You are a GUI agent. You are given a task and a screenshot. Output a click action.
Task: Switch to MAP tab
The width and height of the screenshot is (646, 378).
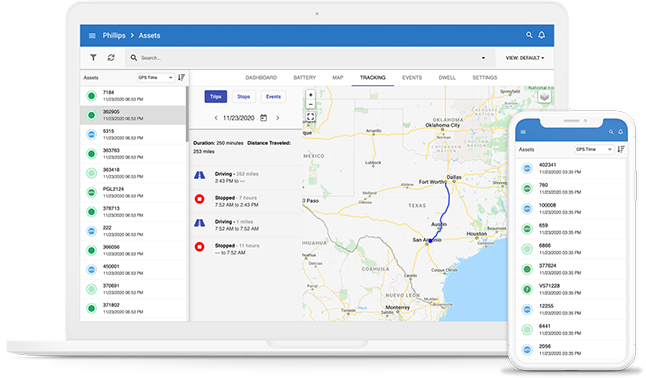click(338, 77)
